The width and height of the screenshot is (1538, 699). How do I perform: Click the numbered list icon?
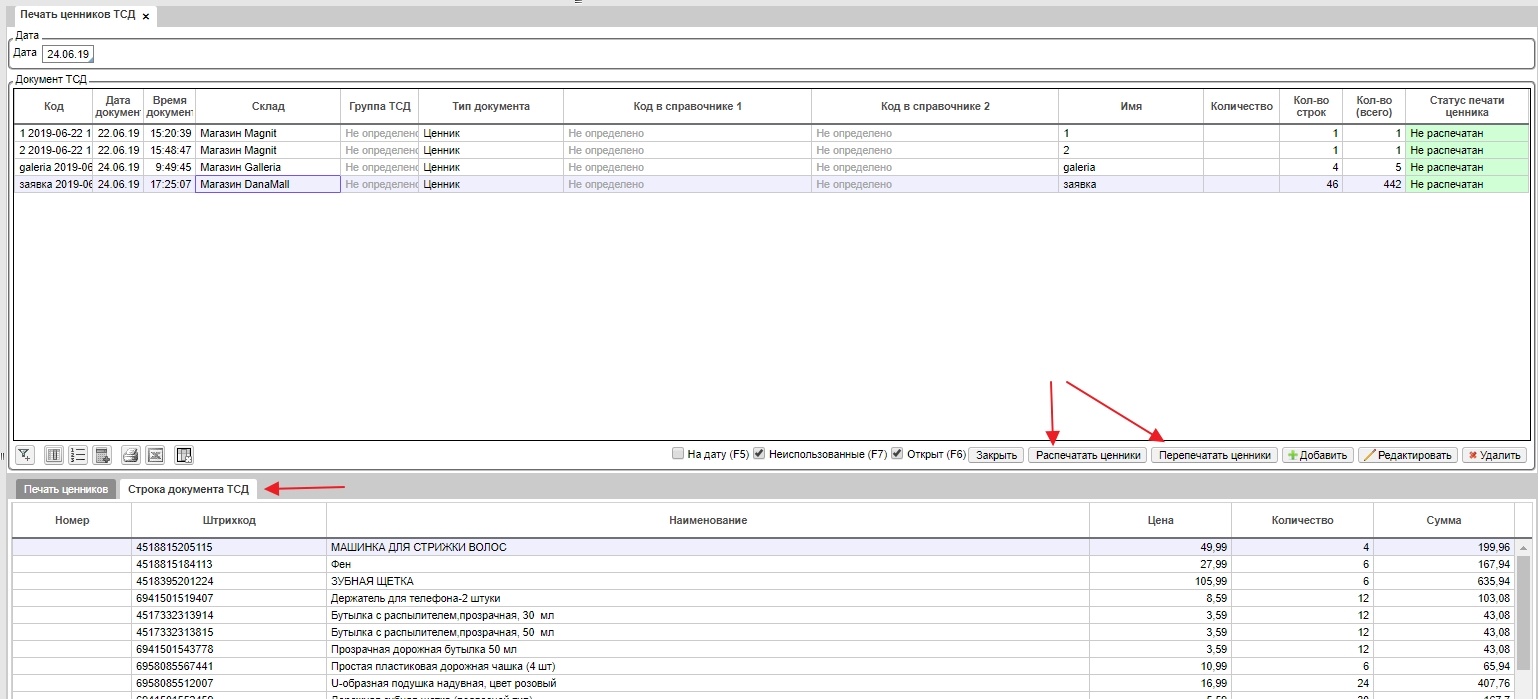click(x=78, y=455)
